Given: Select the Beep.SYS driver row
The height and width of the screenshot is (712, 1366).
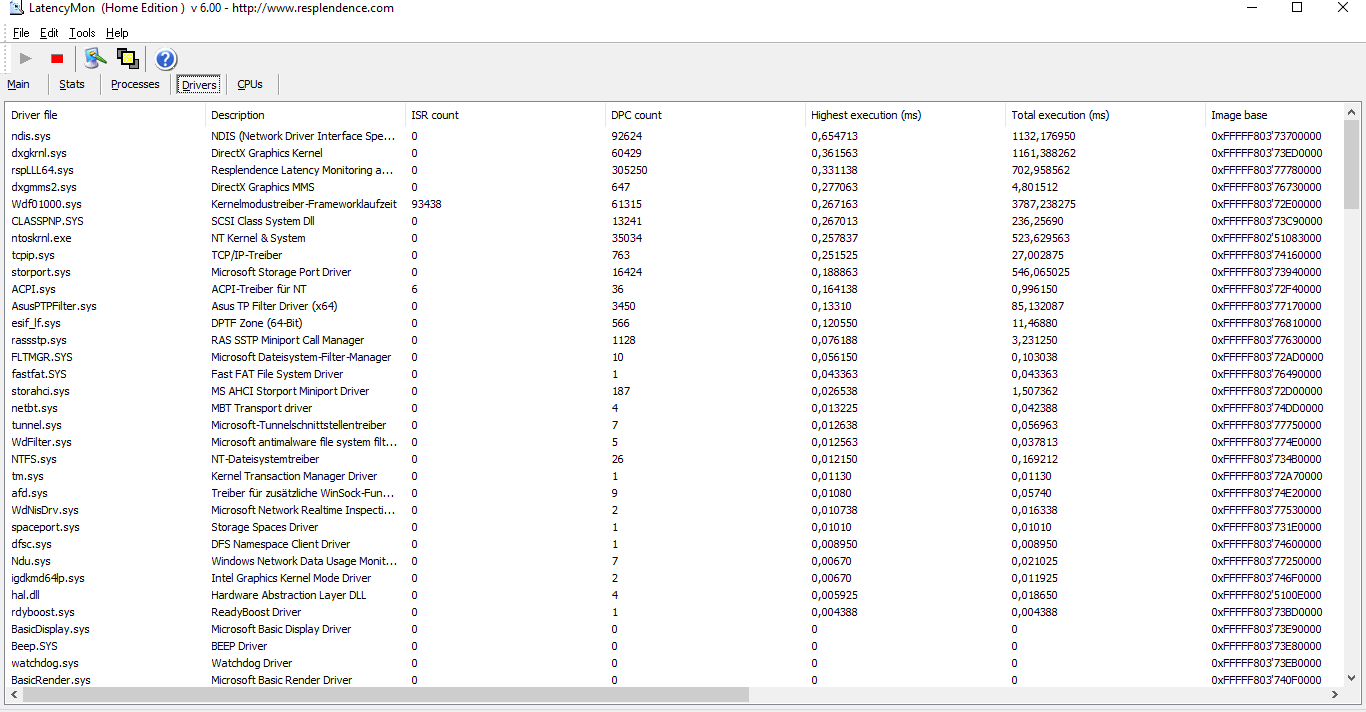Looking at the screenshot, I should click(x=674, y=646).
